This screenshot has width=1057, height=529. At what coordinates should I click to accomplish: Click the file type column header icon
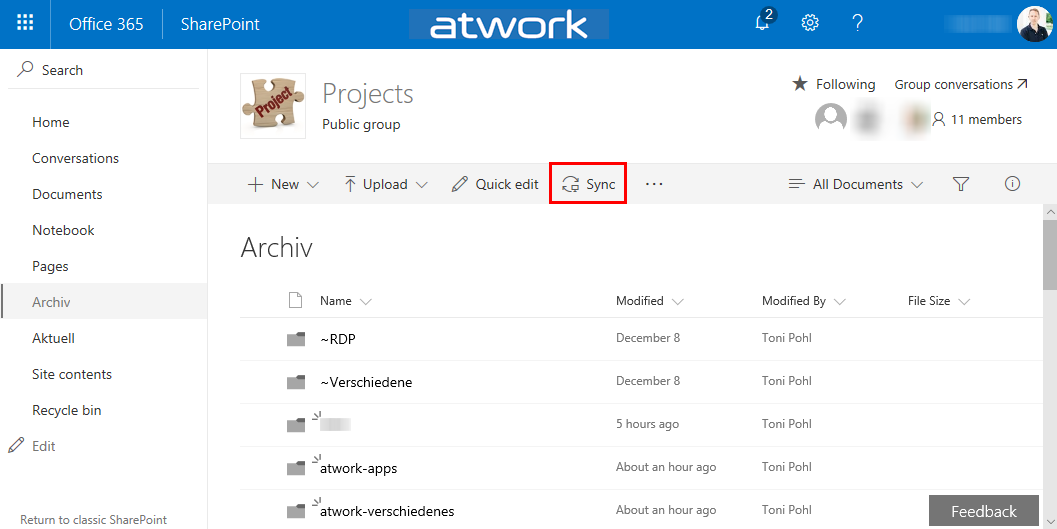[x=295, y=301]
